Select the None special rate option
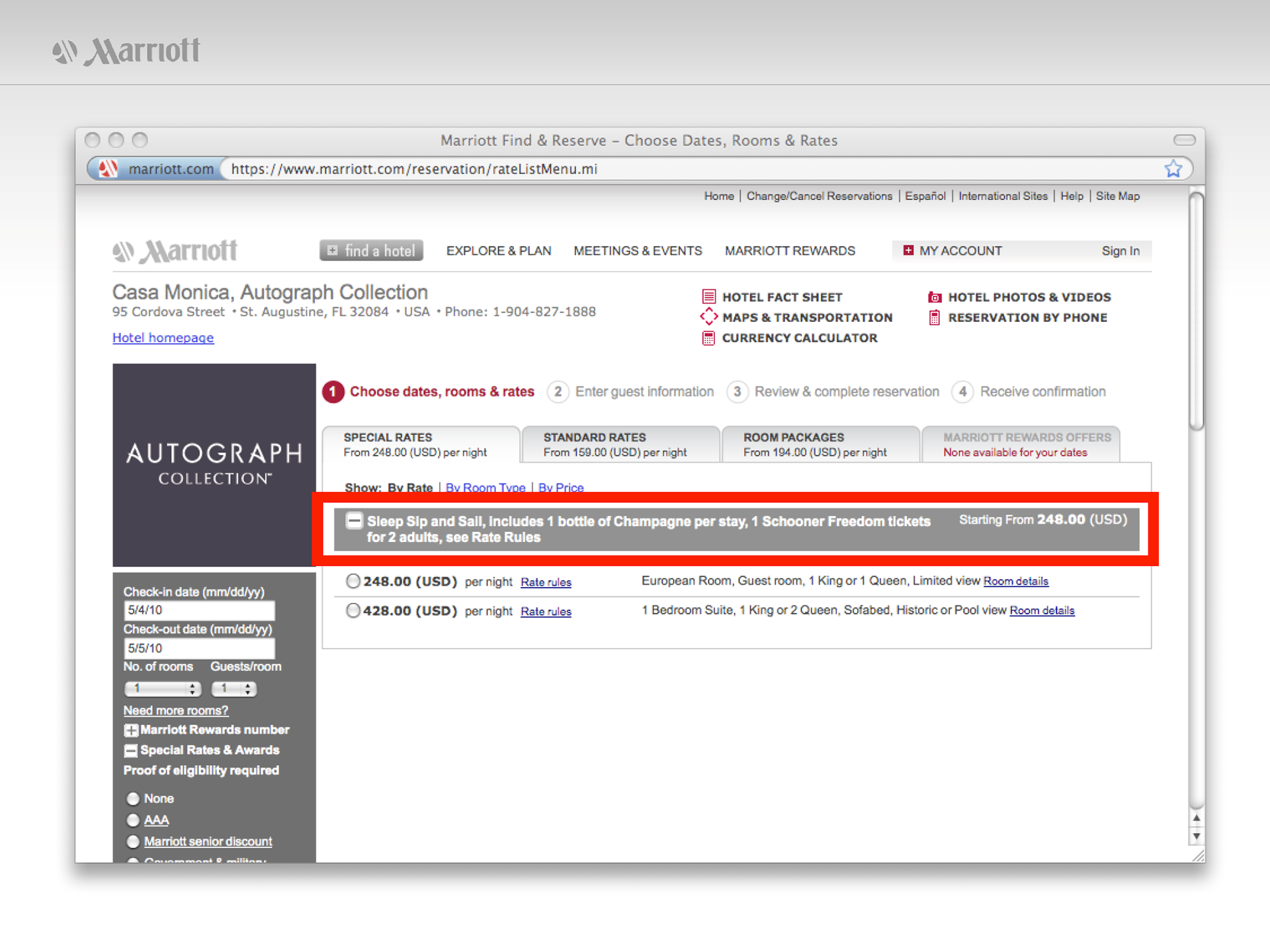This screenshot has width=1270, height=952. tap(133, 799)
